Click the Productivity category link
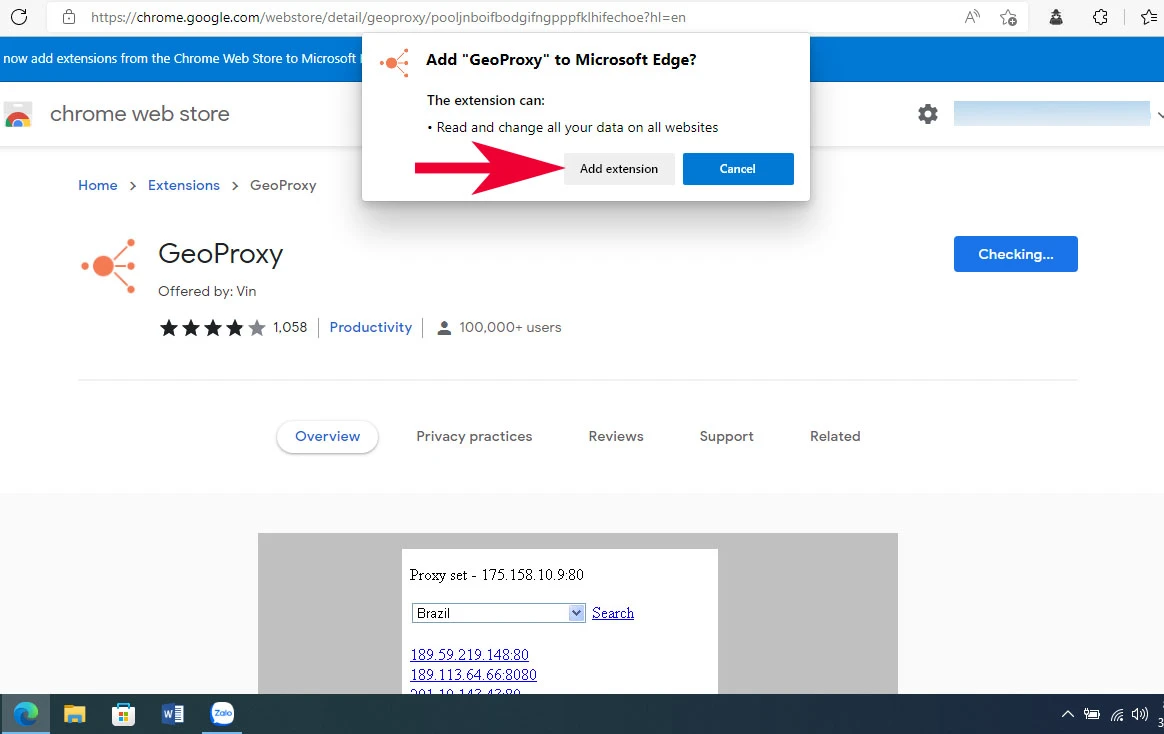Viewport: 1164px width, 734px height. coord(371,327)
